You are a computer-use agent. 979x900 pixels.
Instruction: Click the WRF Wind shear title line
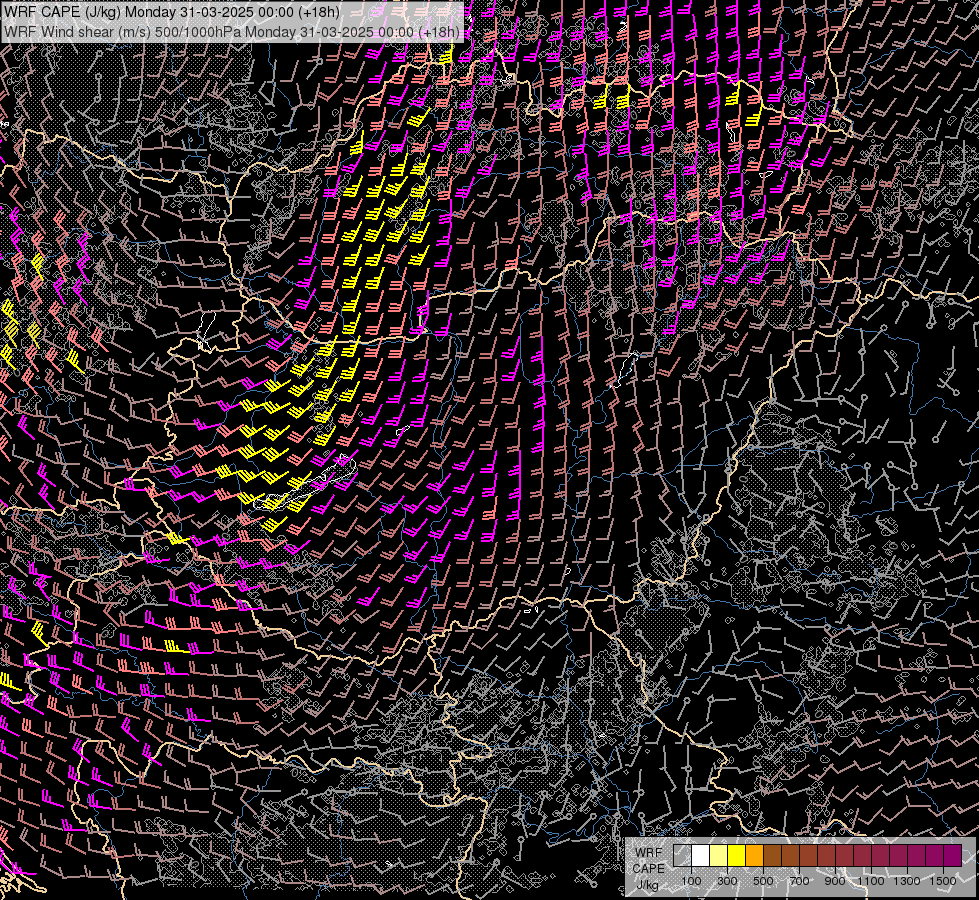(x=232, y=32)
